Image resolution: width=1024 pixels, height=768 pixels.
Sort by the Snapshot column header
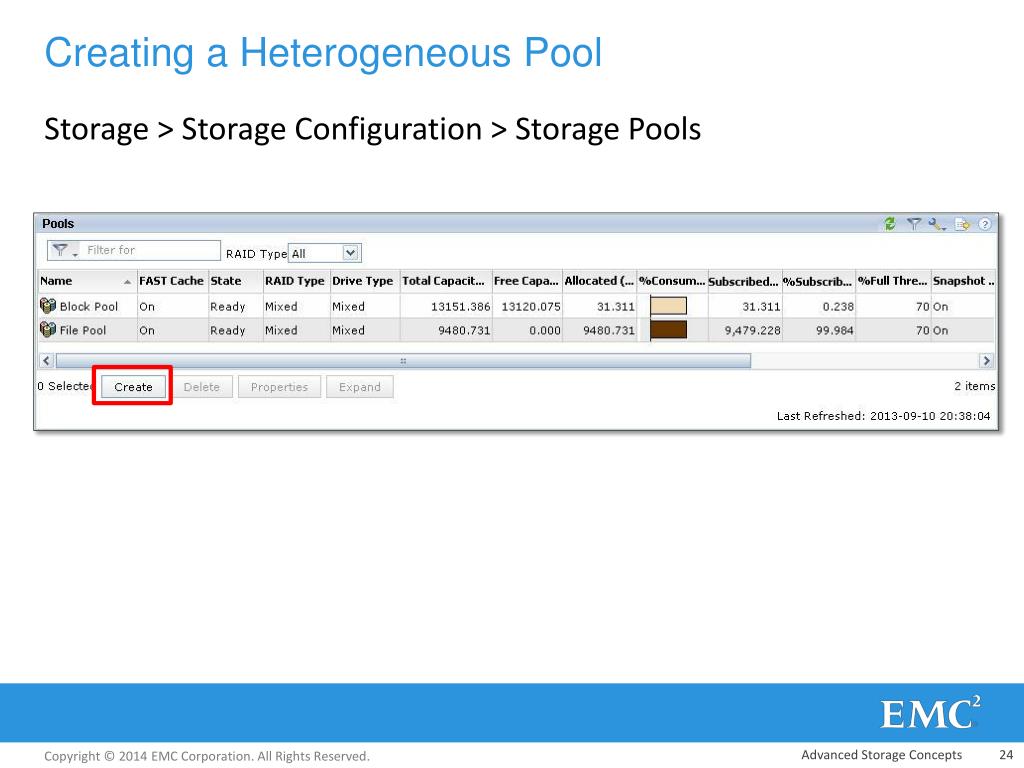click(x=963, y=281)
